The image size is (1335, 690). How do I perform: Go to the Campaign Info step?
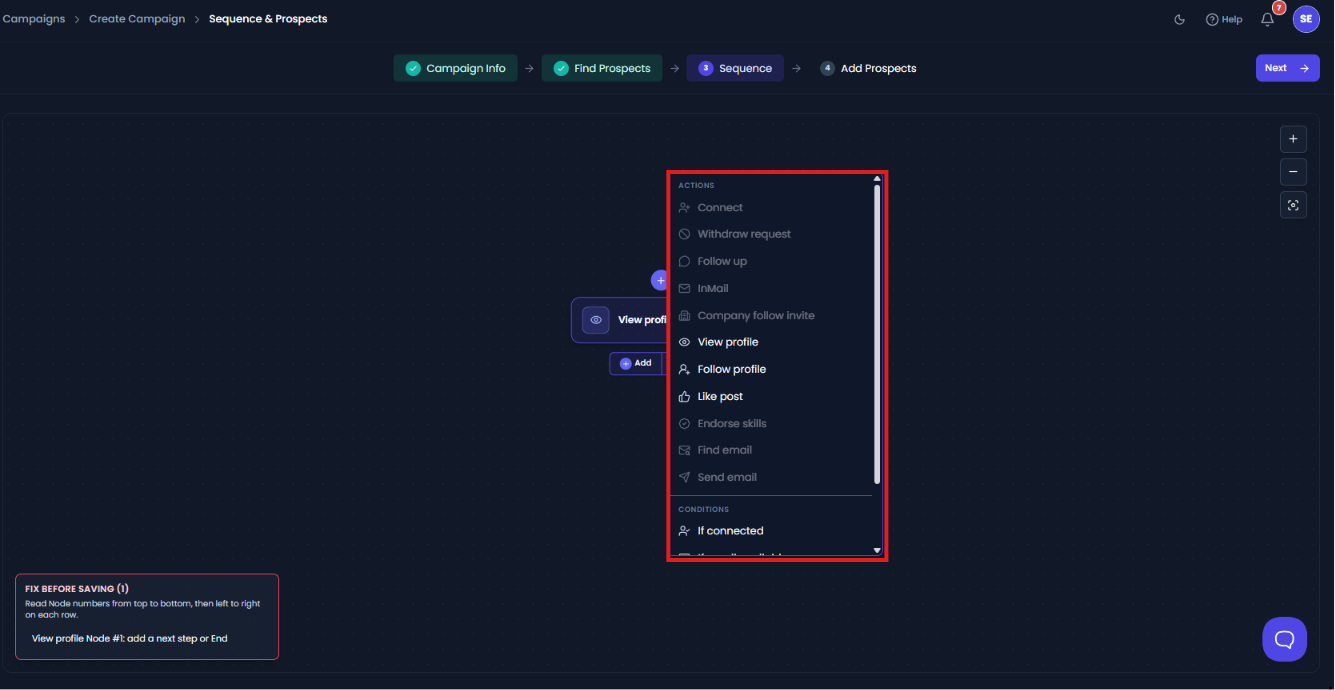coord(456,68)
